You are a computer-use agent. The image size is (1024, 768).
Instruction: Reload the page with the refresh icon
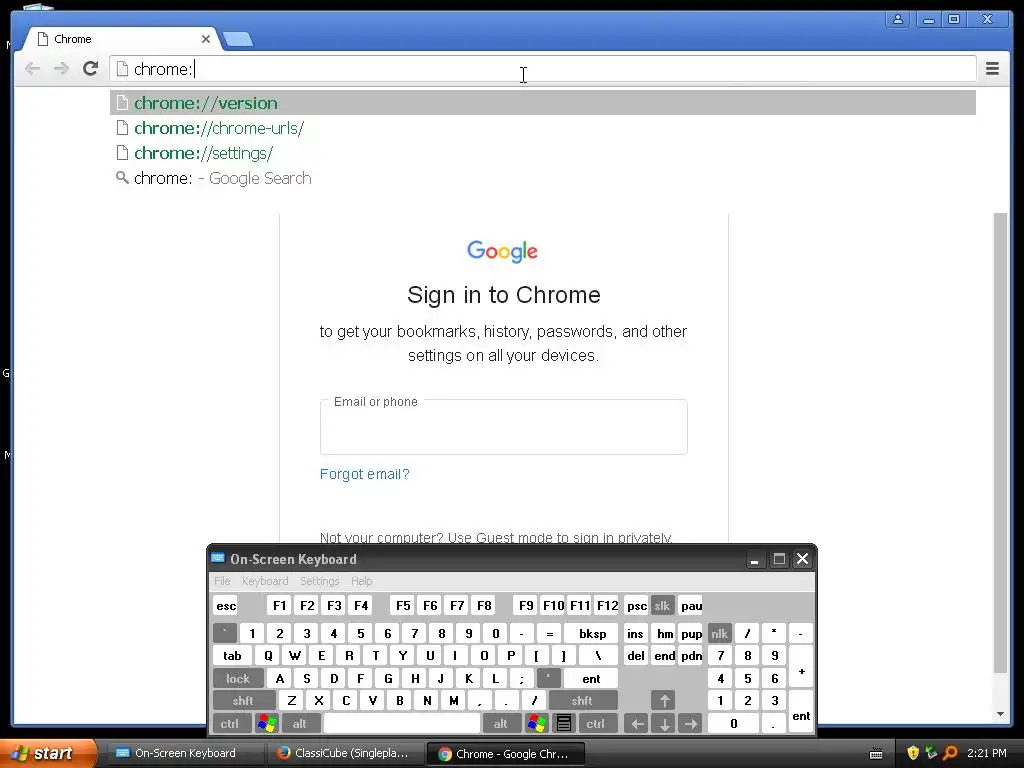[90, 69]
